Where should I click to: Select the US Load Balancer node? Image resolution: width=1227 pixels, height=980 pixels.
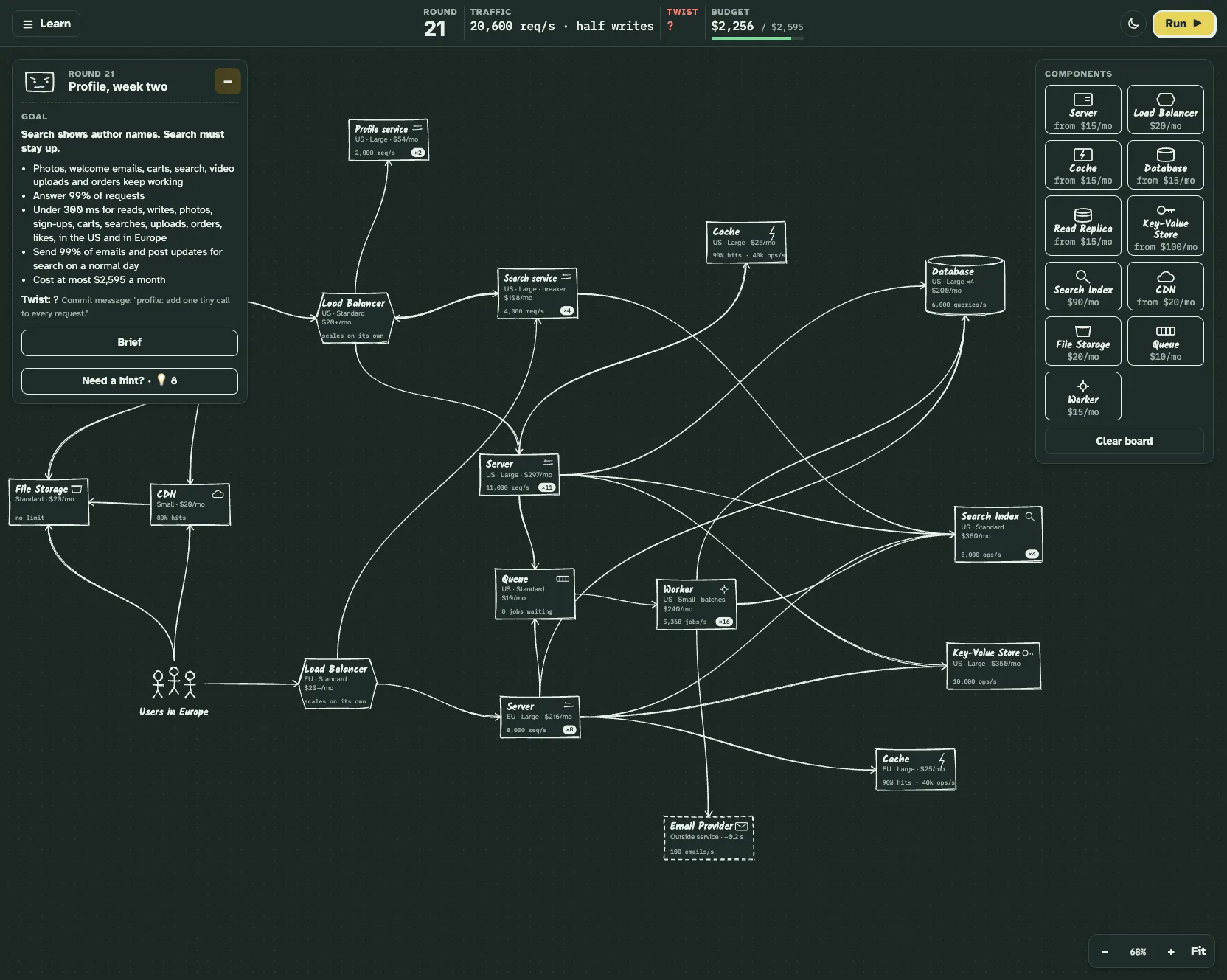355,319
